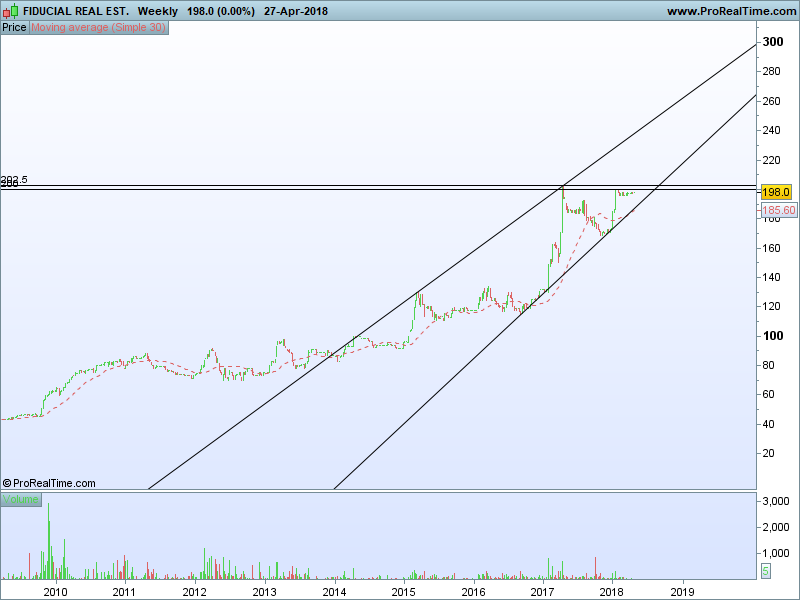
Task: Click the ProRealTime.com copyright text
Action: 49,483
